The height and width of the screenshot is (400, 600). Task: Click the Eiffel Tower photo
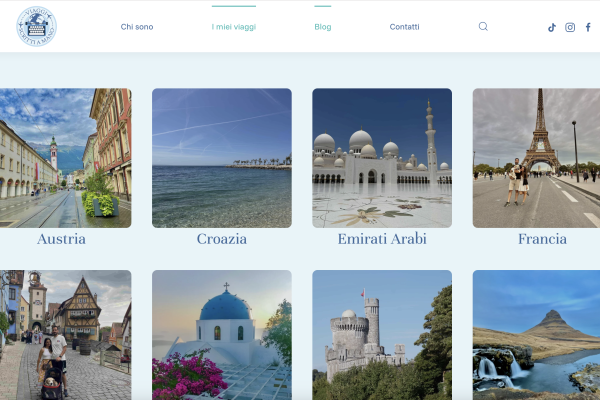pyautogui.click(x=537, y=158)
